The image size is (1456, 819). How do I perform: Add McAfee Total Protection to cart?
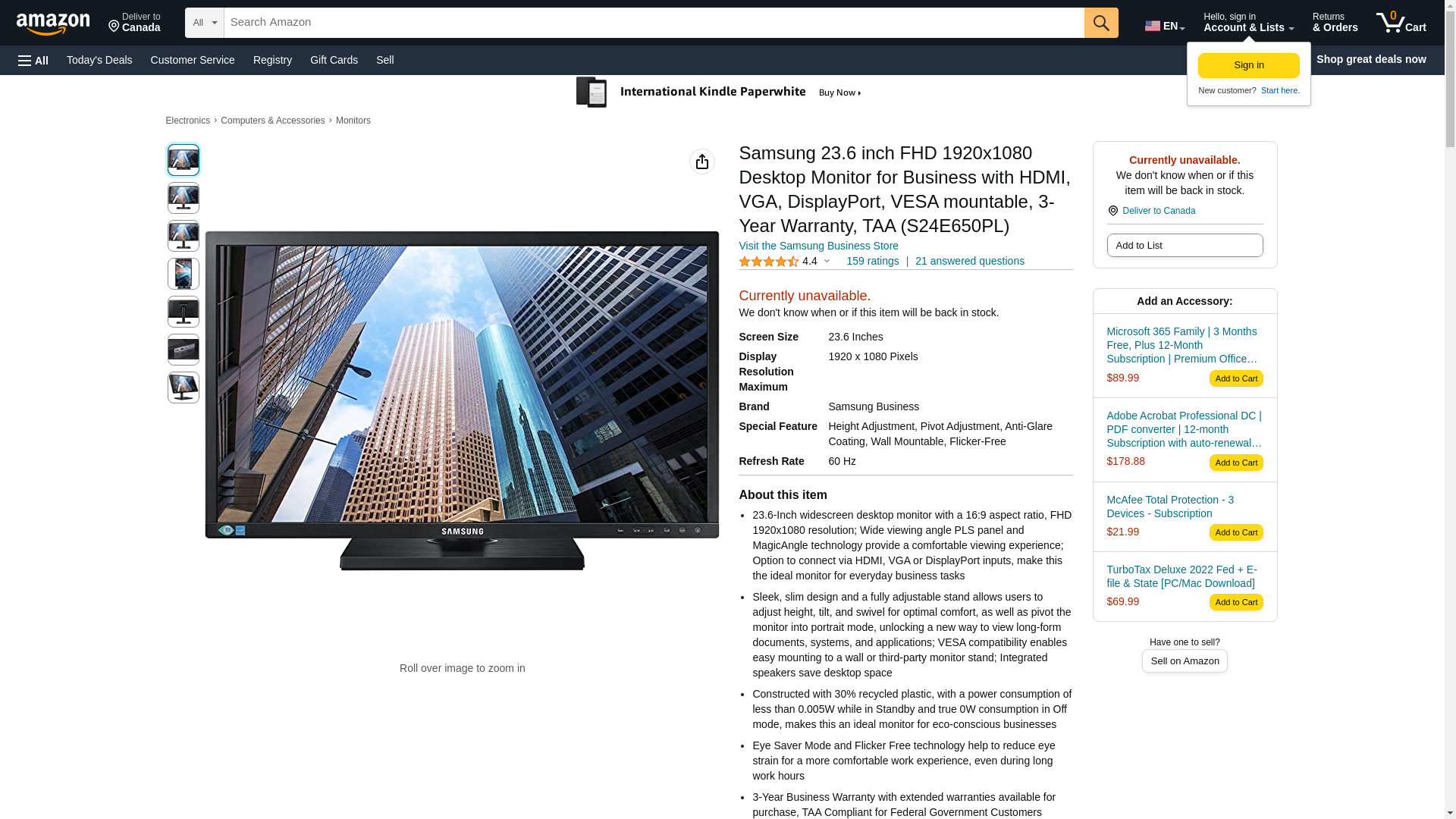(x=1235, y=532)
